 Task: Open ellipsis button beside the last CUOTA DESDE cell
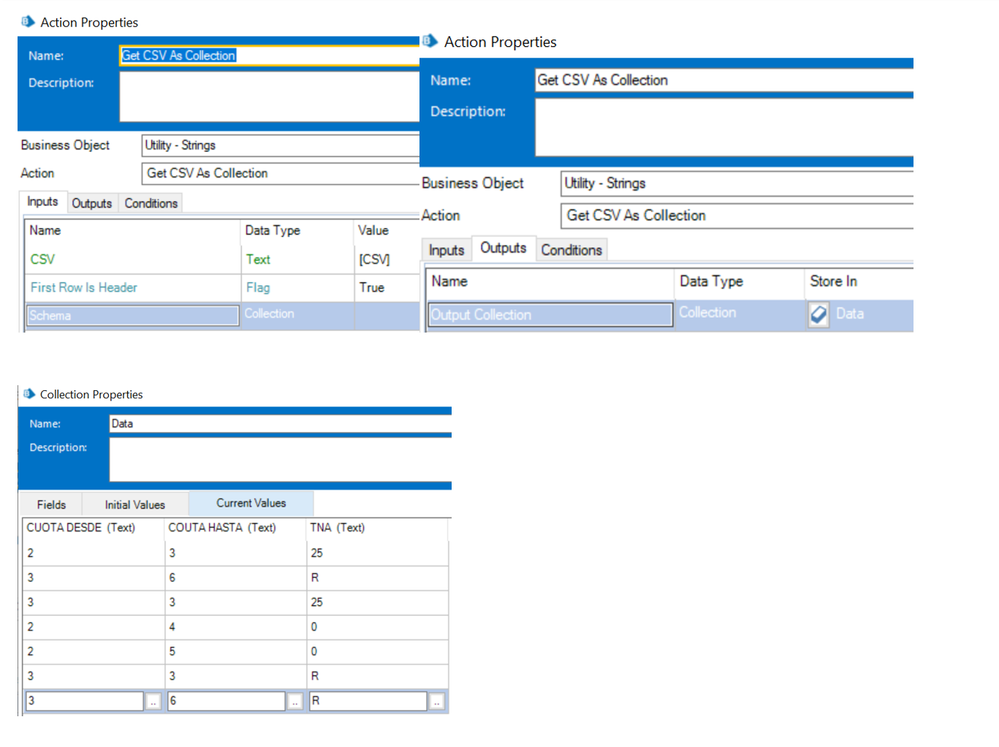click(152, 702)
